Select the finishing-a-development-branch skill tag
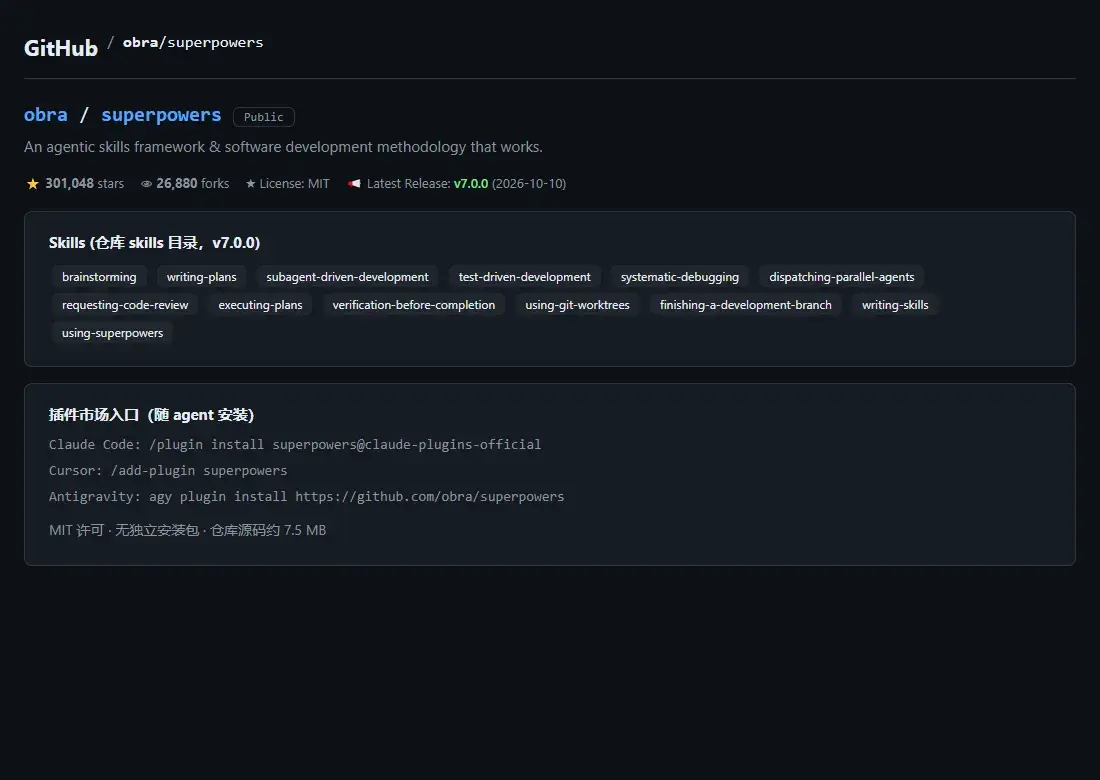Screen dimensions: 1100x780 click(746, 305)
